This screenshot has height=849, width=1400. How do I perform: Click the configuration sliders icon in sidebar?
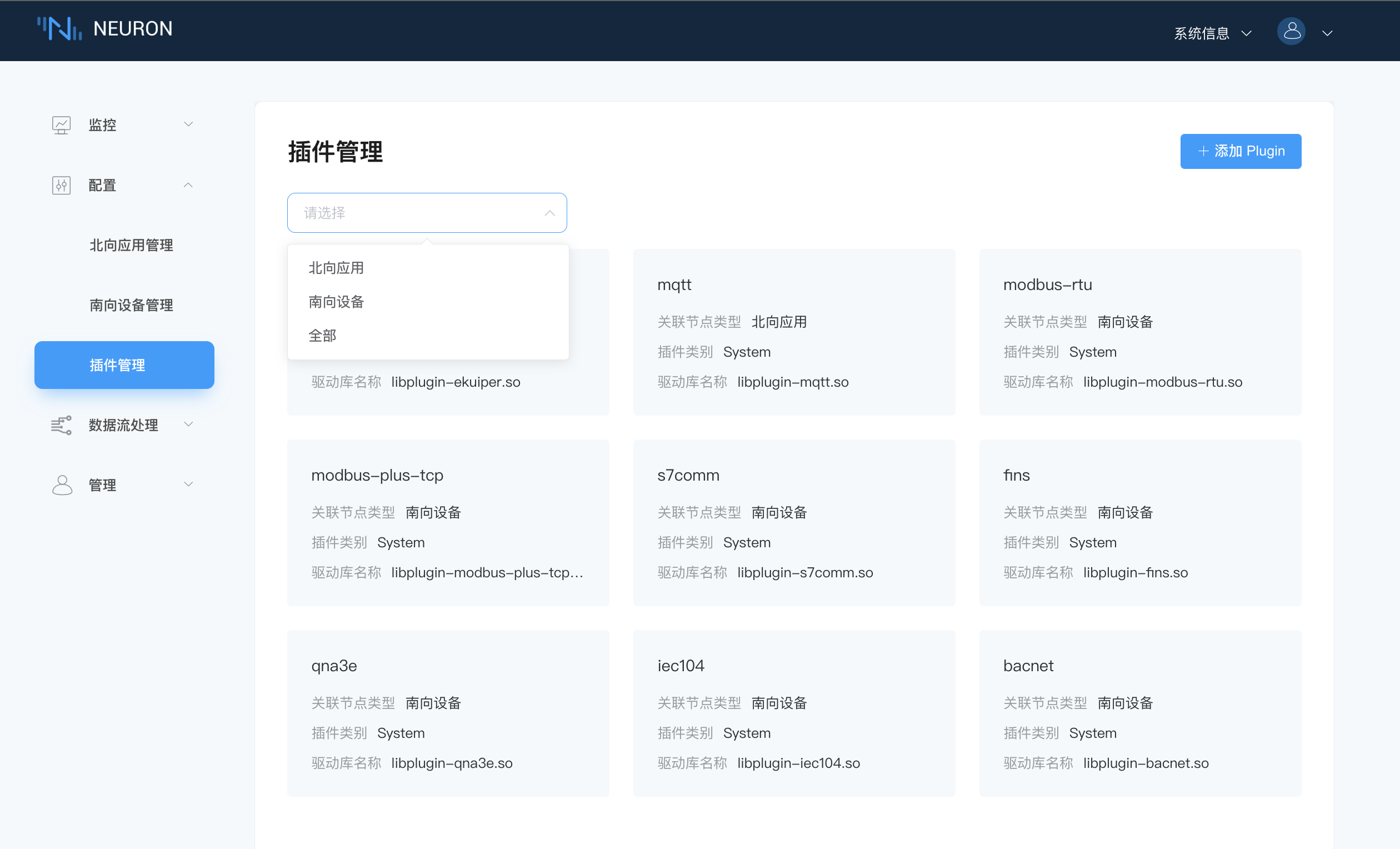tap(61, 185)
